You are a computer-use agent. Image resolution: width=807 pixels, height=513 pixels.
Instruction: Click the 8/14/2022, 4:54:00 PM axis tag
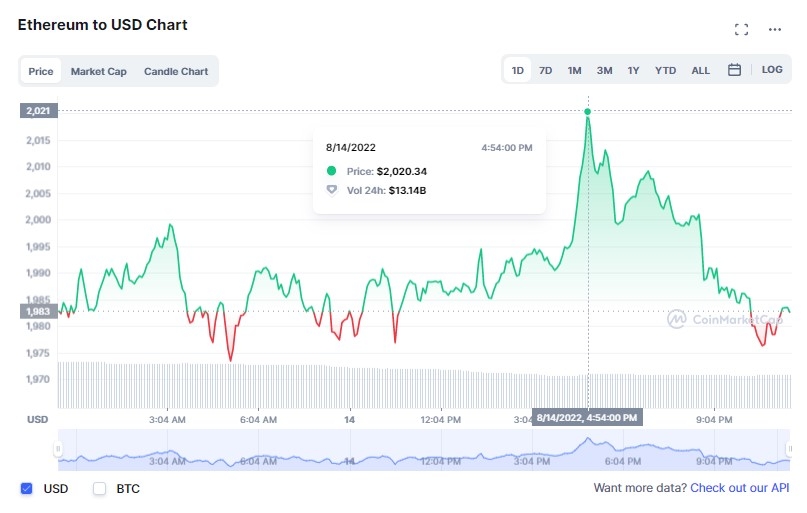(x=587, y=417)
